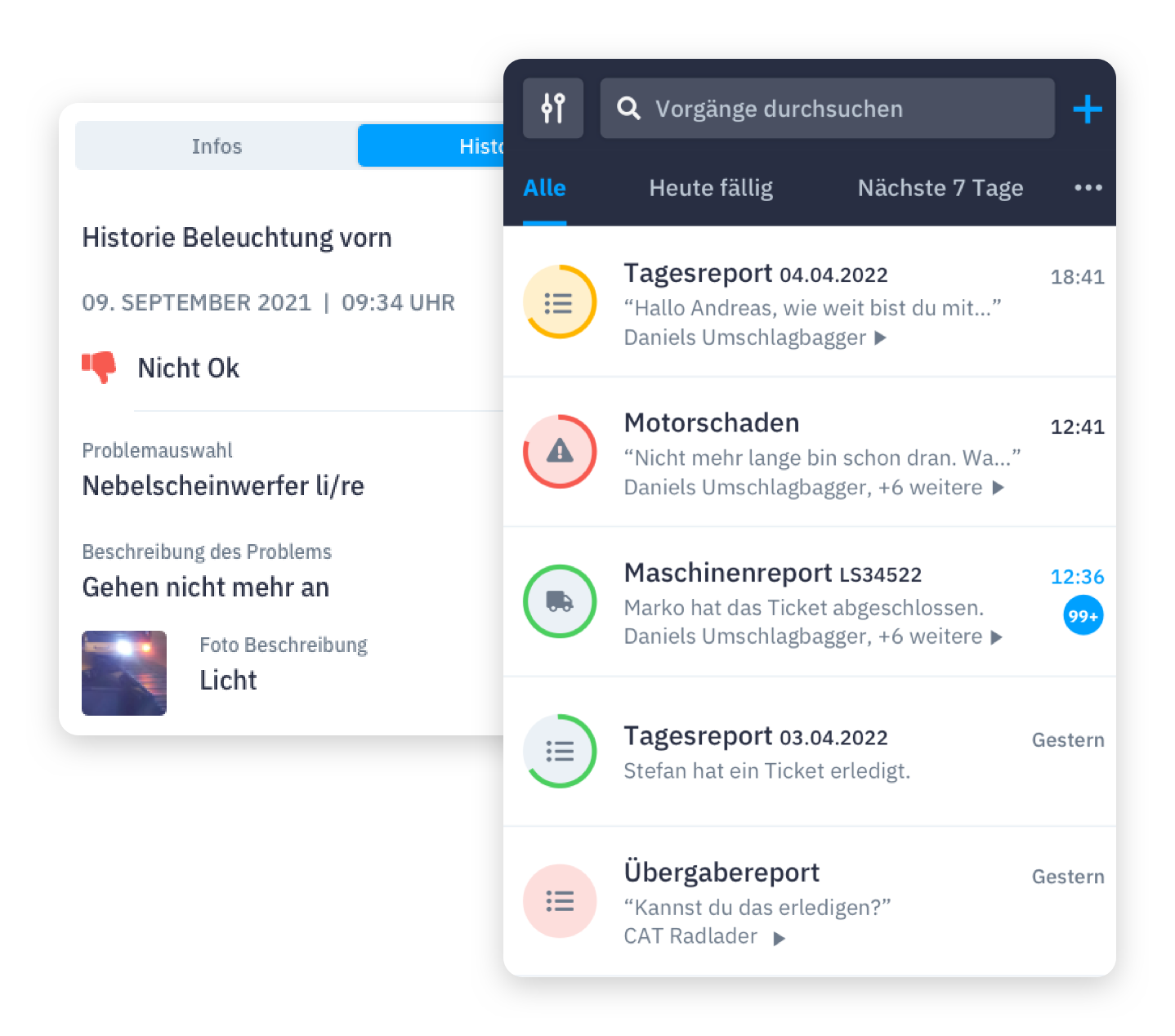Click the yellow Tagesreport 04.04.2022 list icon
This screenshot has width=1175, height=1036.
click(x=560, y=302)
